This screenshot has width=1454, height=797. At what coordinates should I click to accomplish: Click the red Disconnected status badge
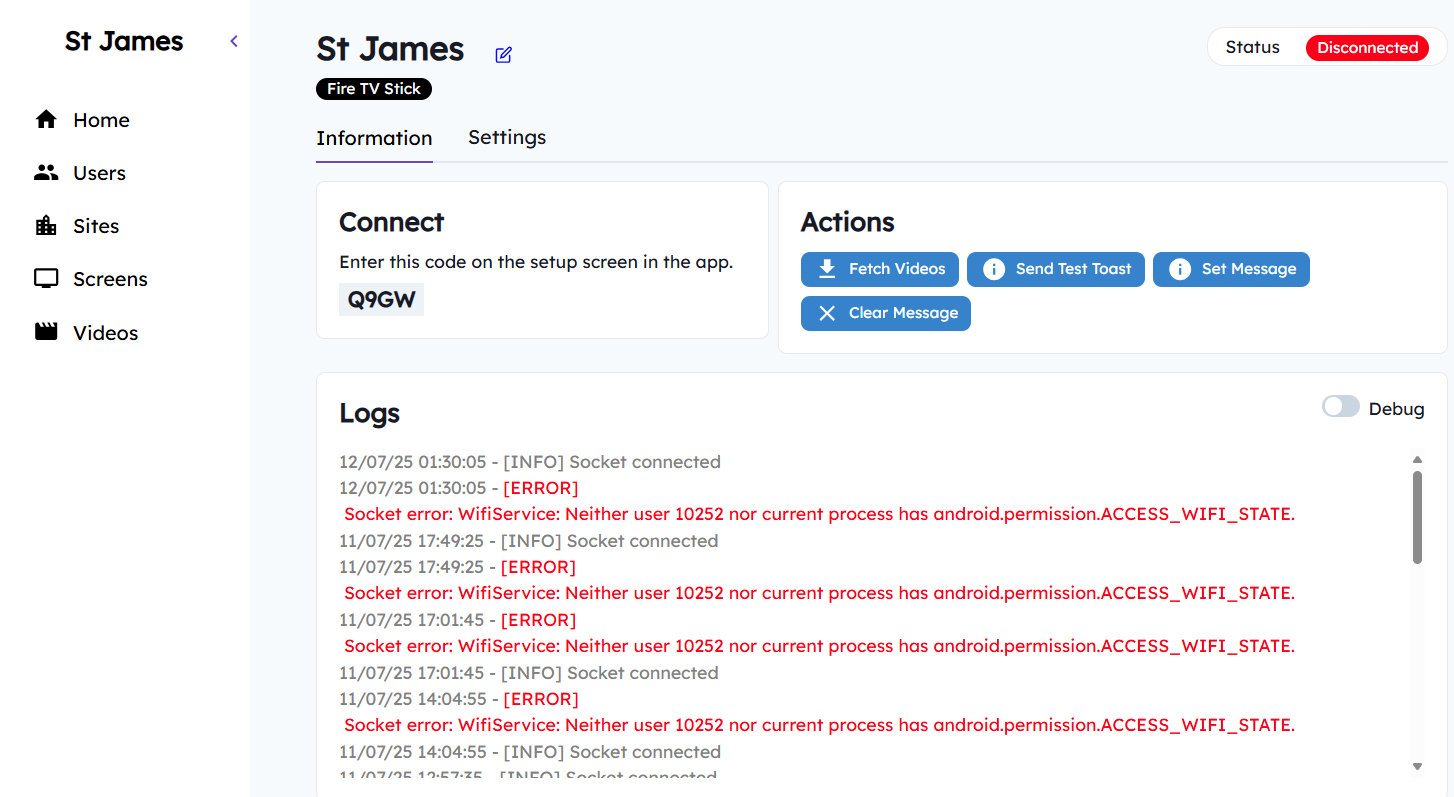(x=1367, y=48)
